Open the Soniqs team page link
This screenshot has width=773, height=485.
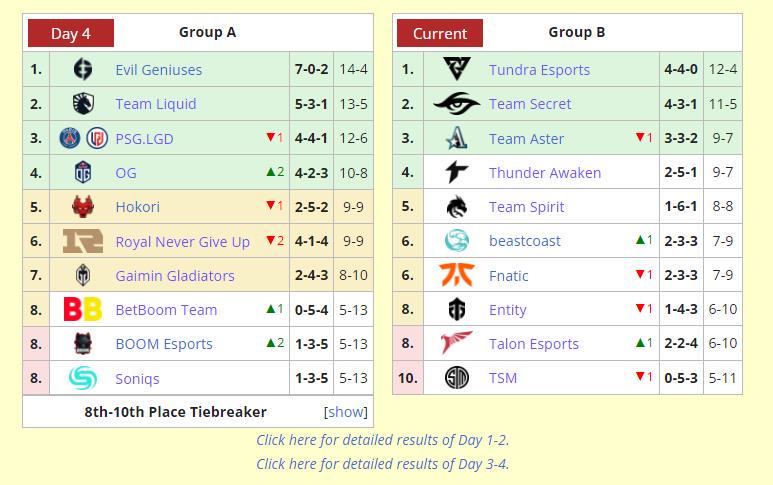(x=138, y=379)
